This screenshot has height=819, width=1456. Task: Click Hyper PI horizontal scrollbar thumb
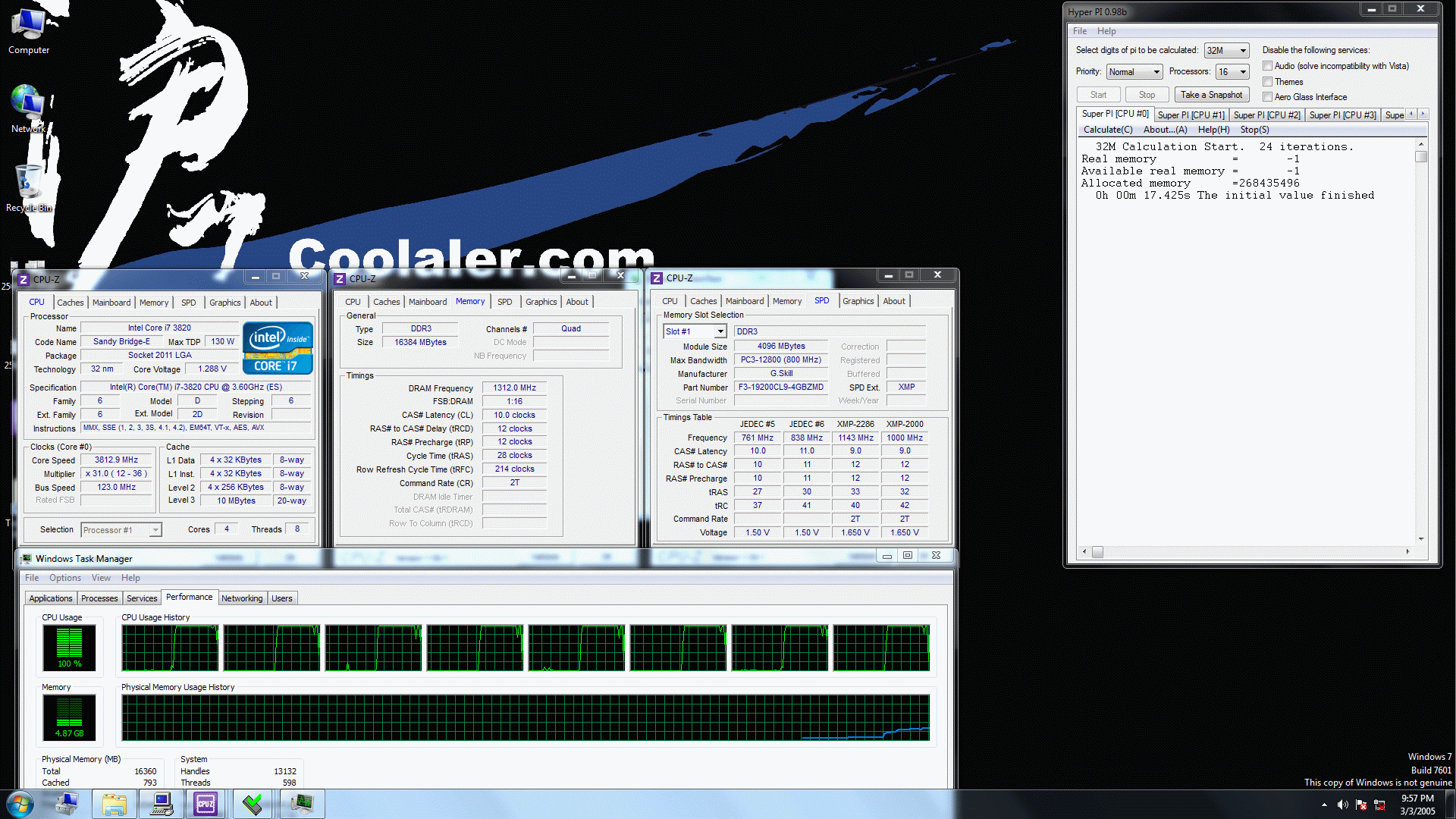point(1097,552)
